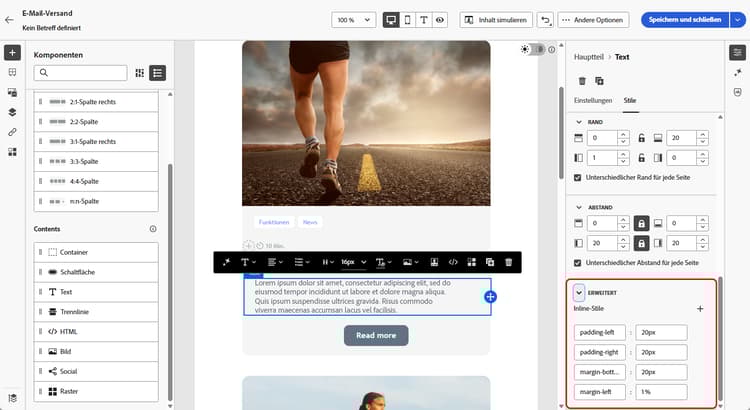Click Hauptteil in the breadcrumb
This screenshot has height=410, width=750.
588,57
